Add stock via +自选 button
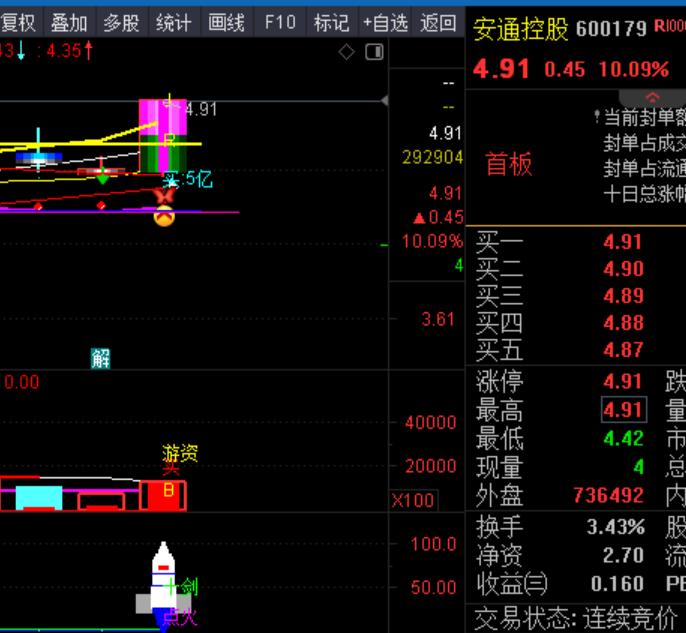Screen dimensions: 686x633 tap(385, 22)
